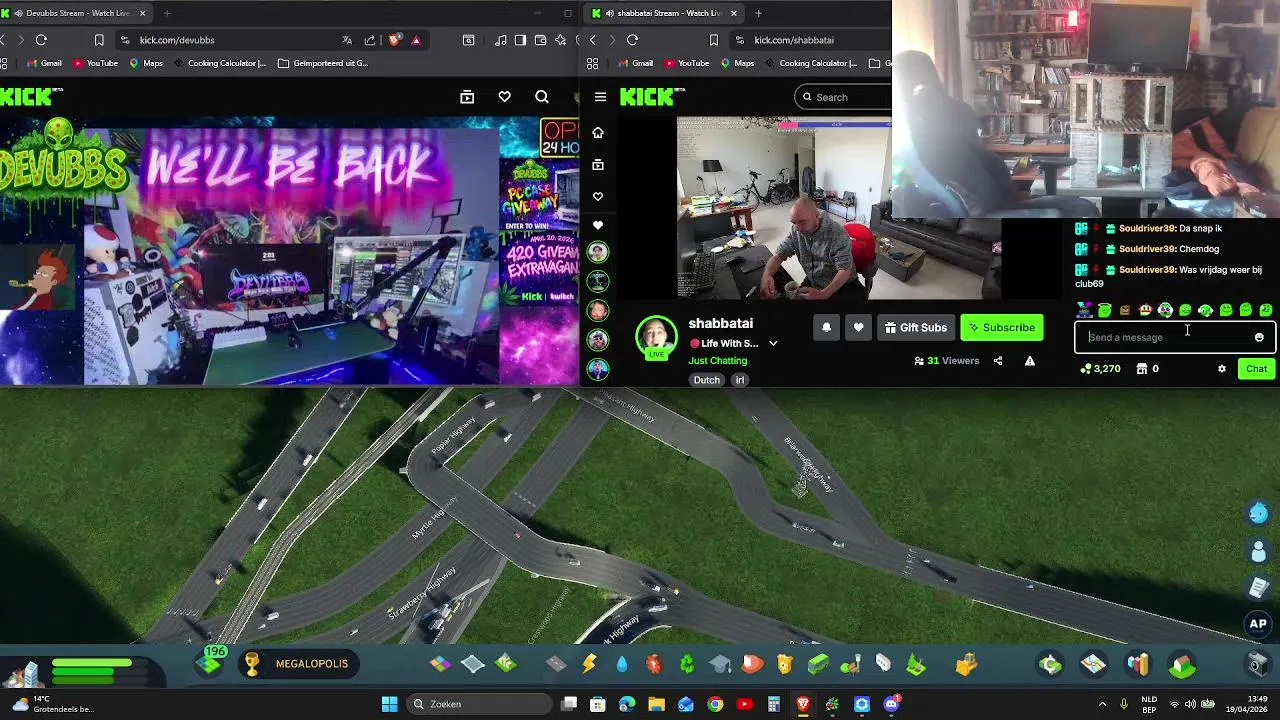1280x720 pixels.
Task: Follow shabbatai with the heart button
Action: [x=858, y=328]
